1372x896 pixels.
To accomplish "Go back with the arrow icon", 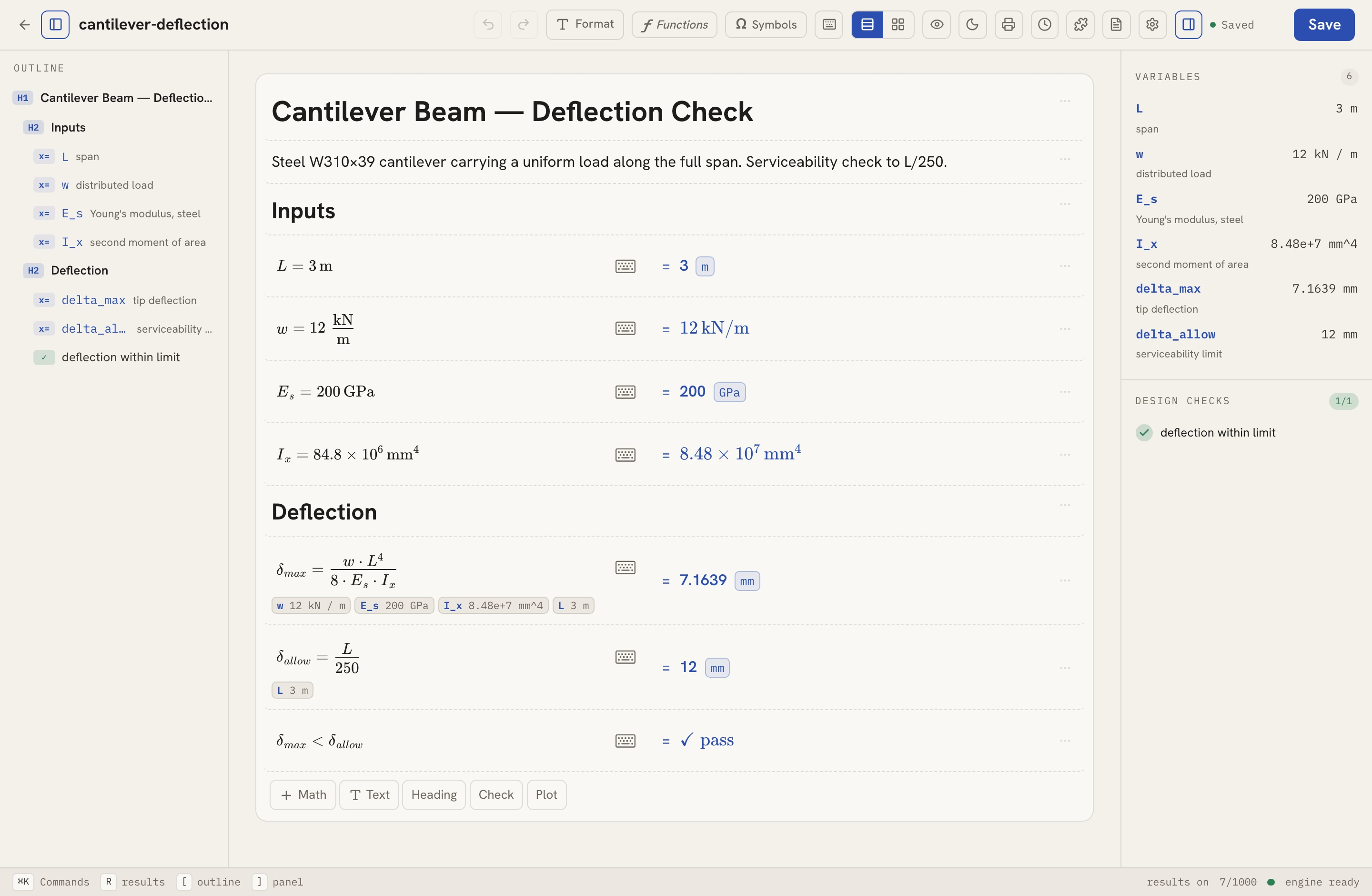I will click(24, 25).
